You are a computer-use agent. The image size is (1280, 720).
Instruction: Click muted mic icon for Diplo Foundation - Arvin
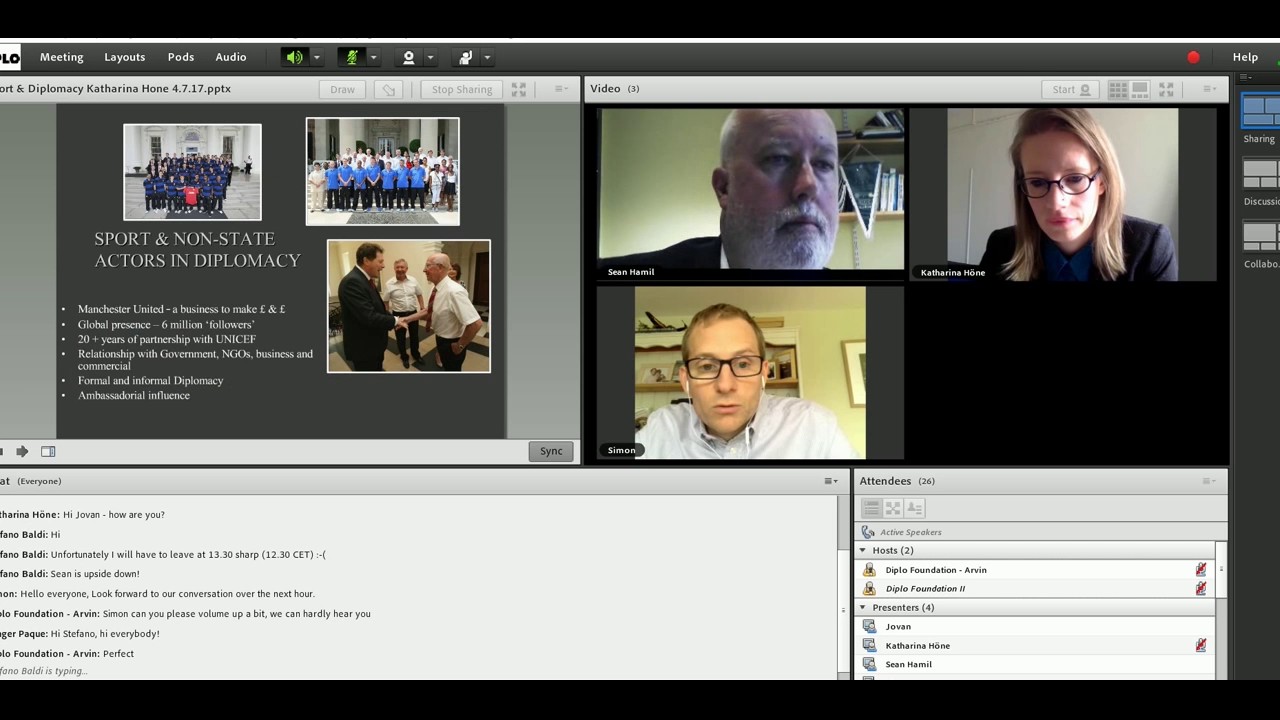[1200, 570]
